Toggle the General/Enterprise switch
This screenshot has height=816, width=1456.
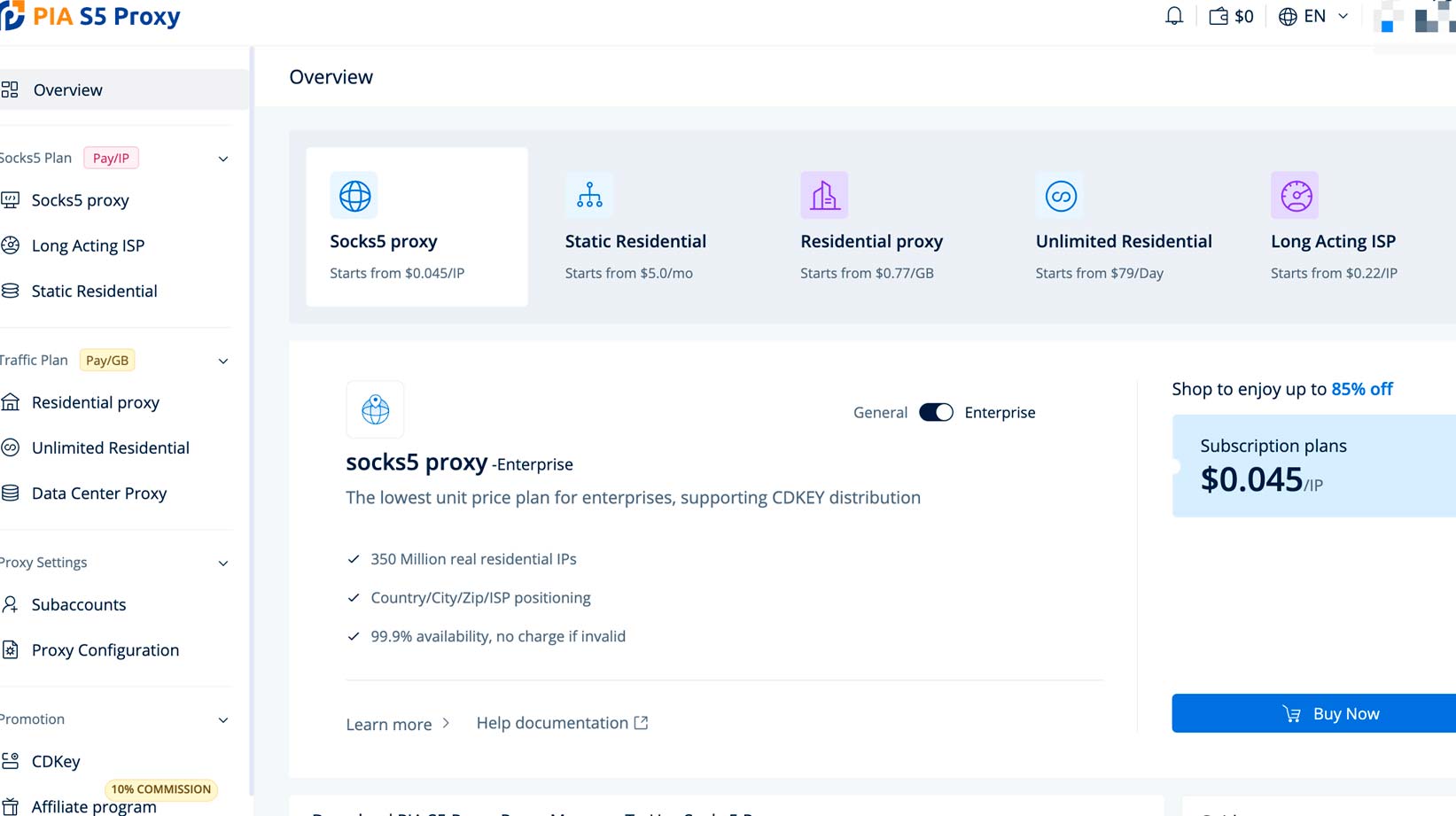pyautogui.click(x=936, y=413)
